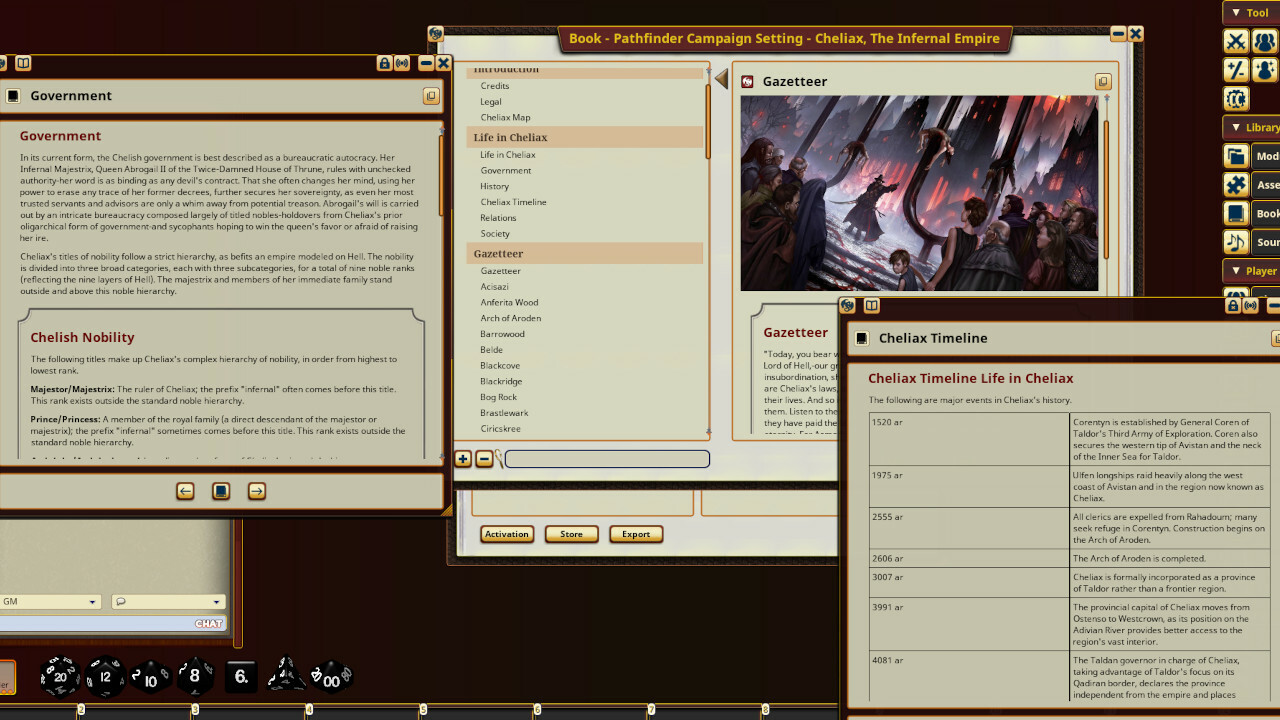This screenshot has height=720, width=1280.
Task: Toggle the broadcast icon on the Government window
Action: [403, 62]
